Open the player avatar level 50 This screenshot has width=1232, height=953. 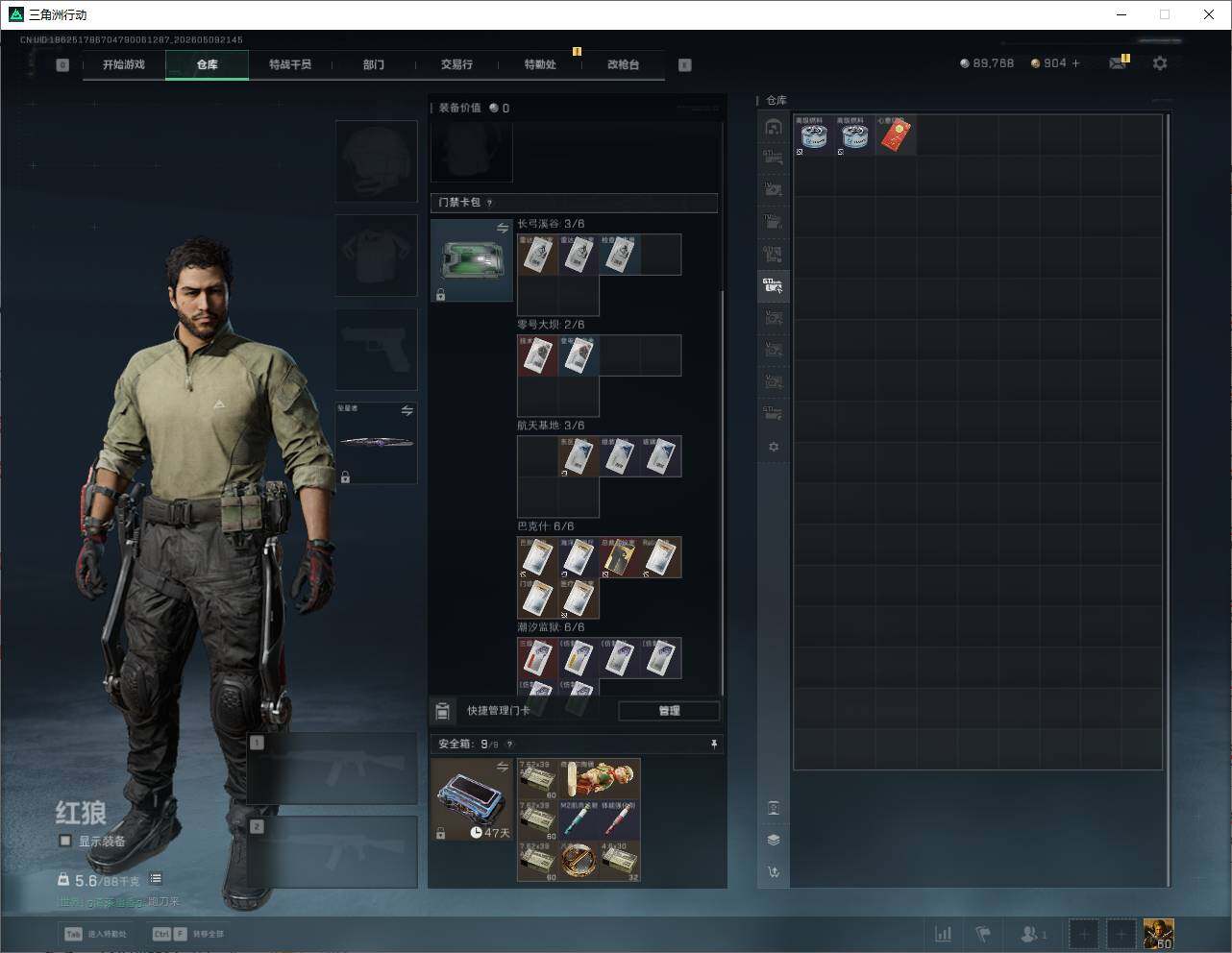click(1158, 934)
